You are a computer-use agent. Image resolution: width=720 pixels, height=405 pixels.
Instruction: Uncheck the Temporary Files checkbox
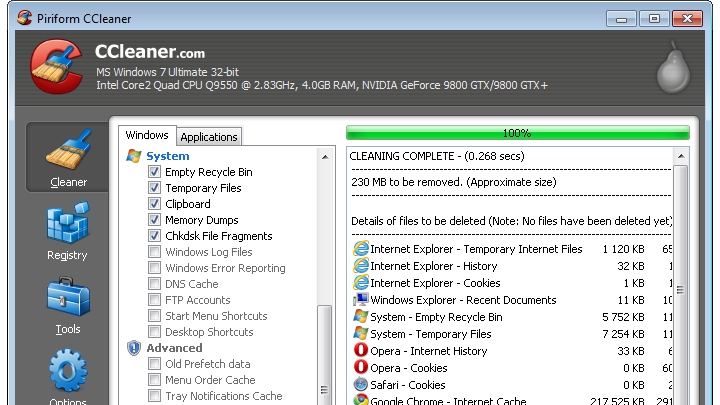154,188
